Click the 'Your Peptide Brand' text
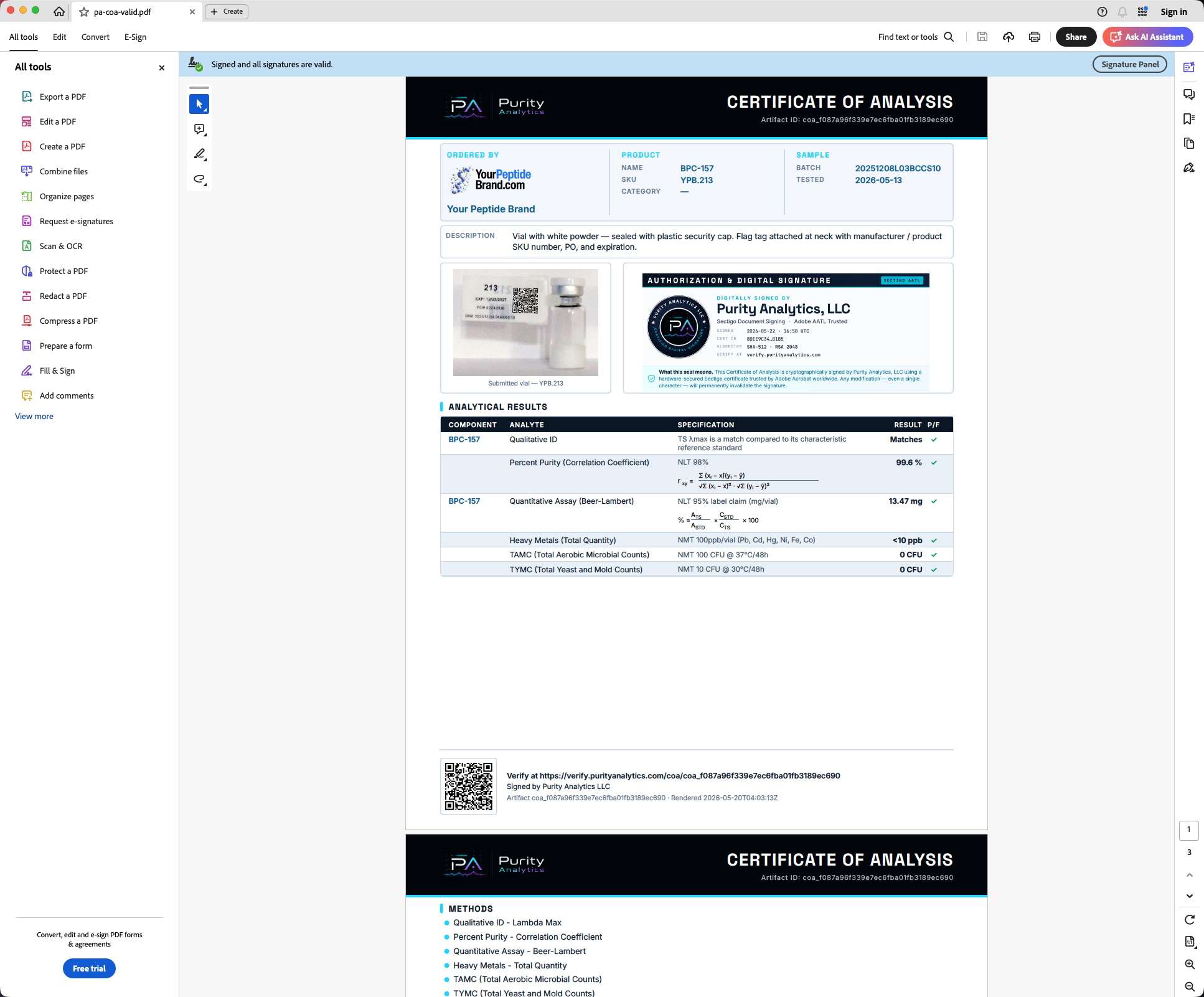Viewport: 1204px width, 997px height. pos(491,209)
